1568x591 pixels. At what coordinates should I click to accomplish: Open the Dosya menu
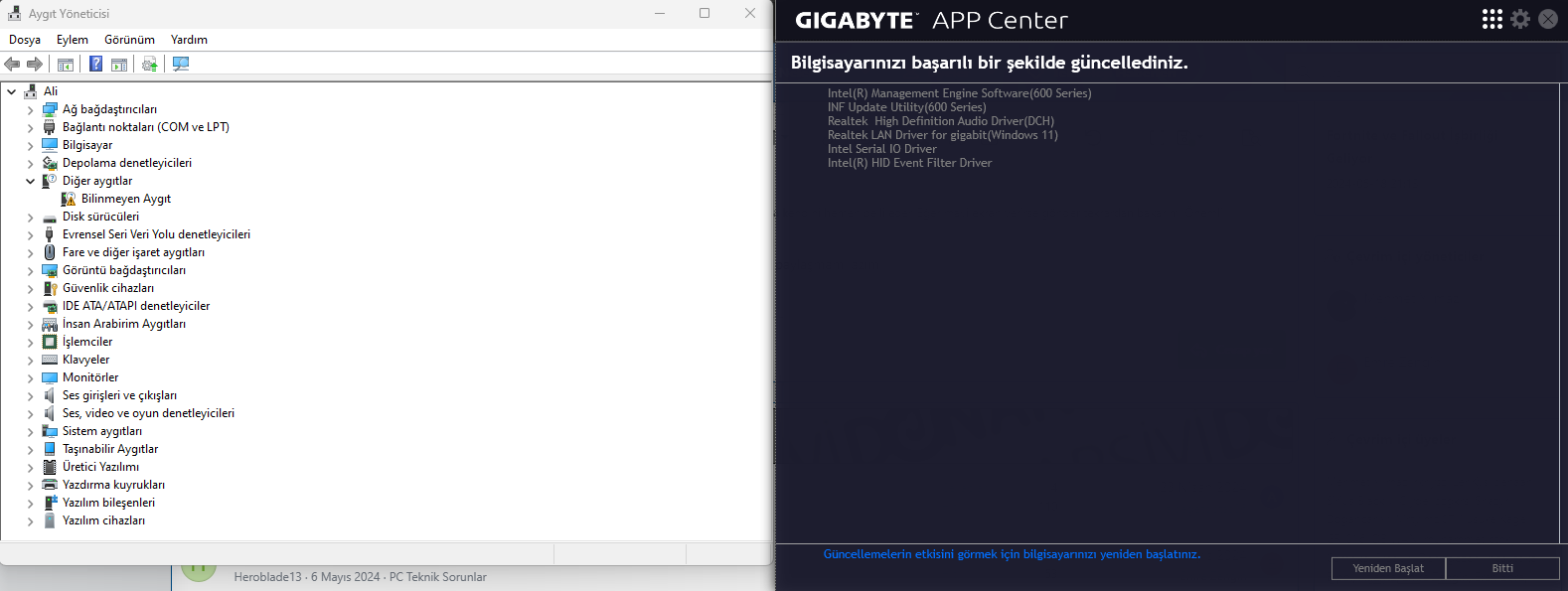click(25, 40)
